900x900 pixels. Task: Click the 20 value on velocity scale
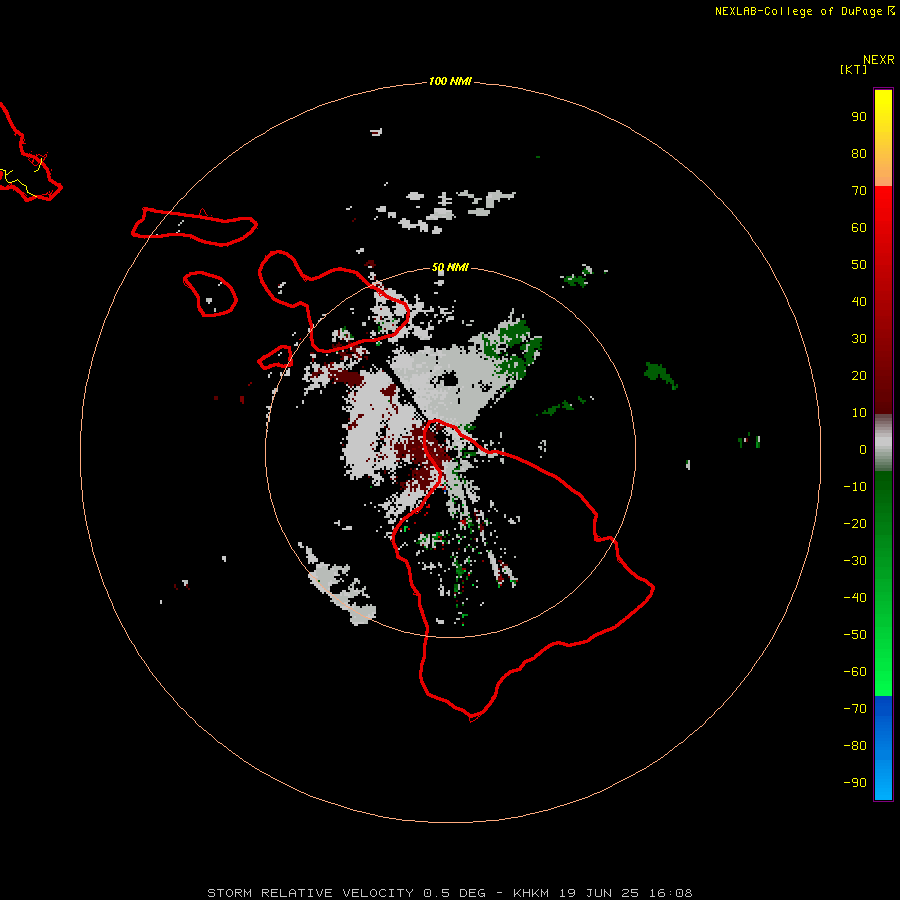(859, 375)
